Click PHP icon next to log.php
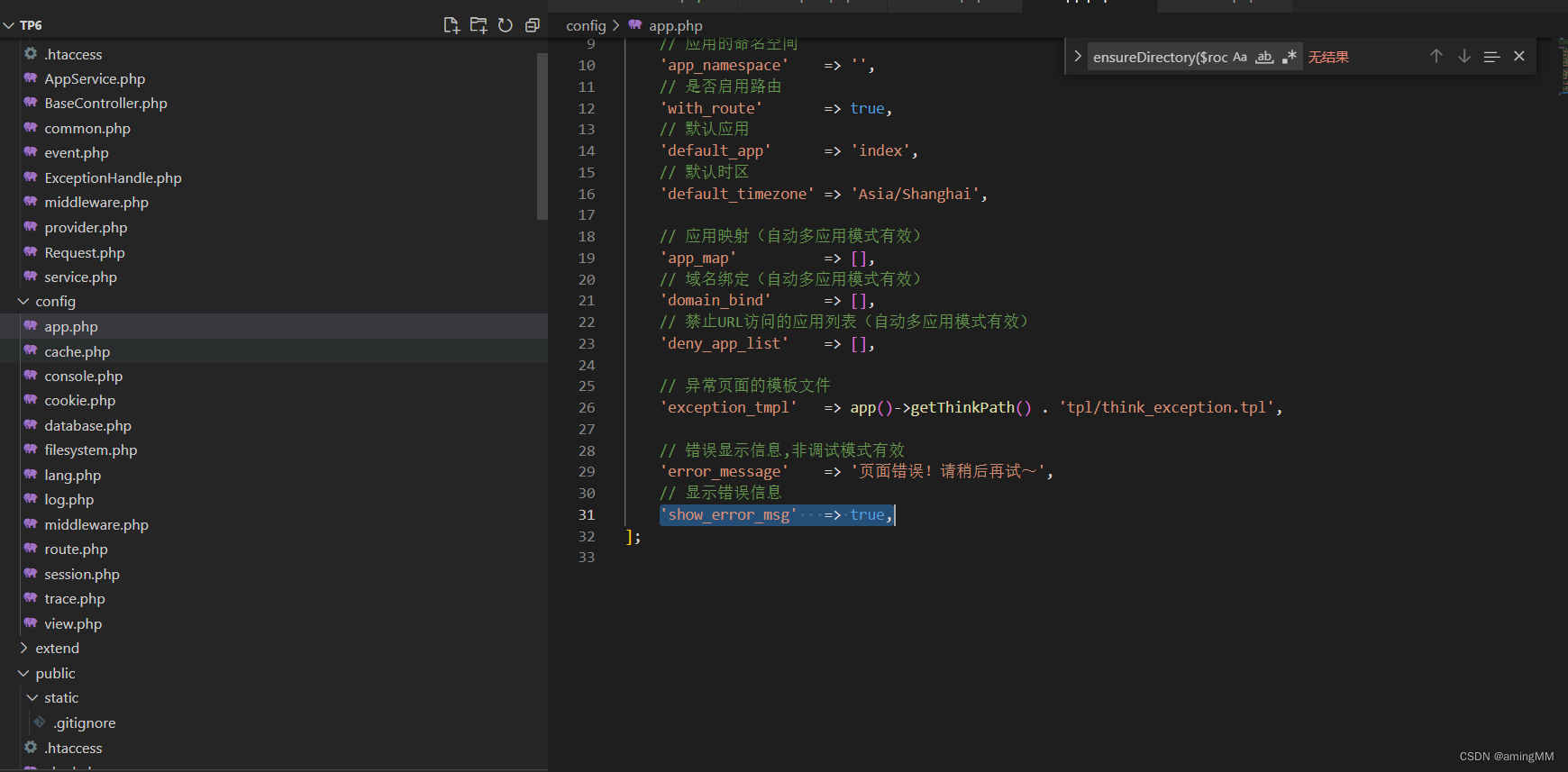The width and height of the screenshot is (1568, 772). (31, 498)
